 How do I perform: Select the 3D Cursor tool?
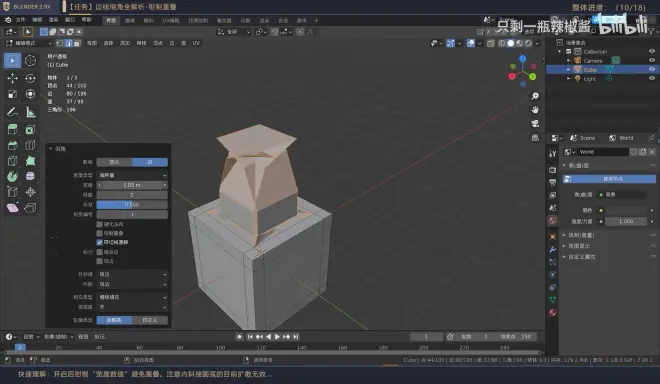(30, 61)
